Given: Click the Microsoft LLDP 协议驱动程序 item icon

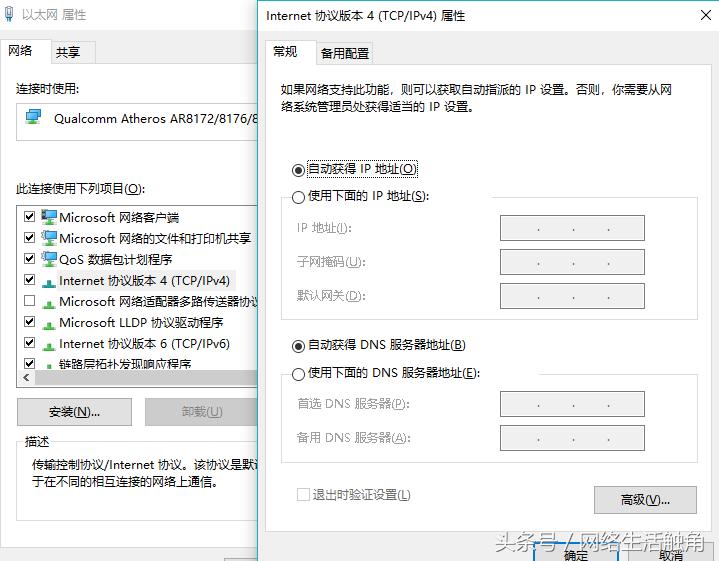Looking at the screenshot, I should 49,325.
